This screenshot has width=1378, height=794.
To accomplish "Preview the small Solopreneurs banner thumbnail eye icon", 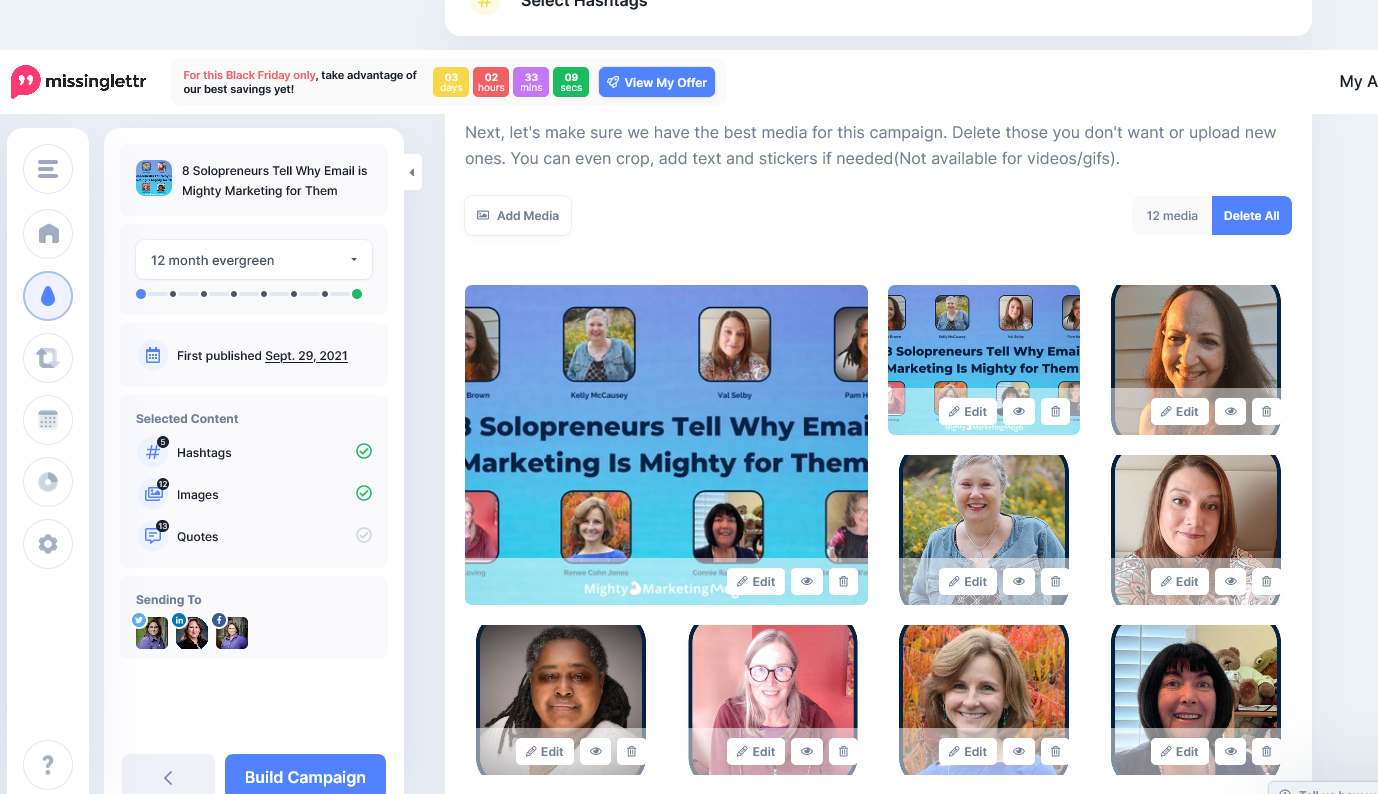I will click(x=1019, y=412).
